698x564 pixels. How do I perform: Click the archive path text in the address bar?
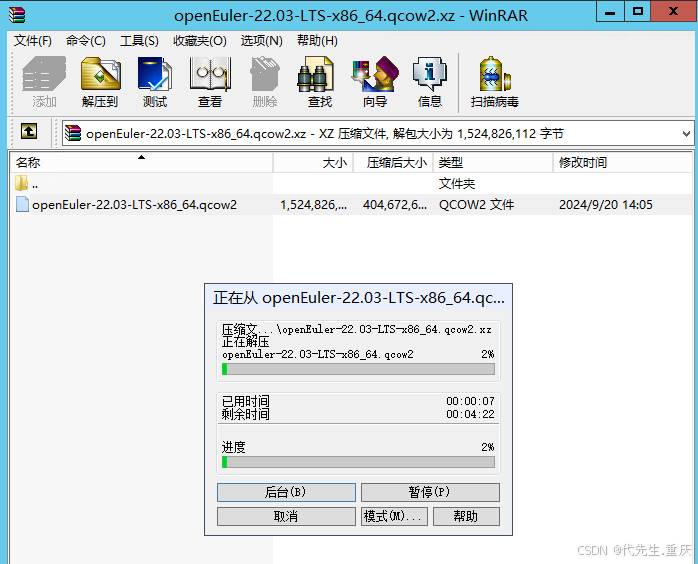point(325,134)
